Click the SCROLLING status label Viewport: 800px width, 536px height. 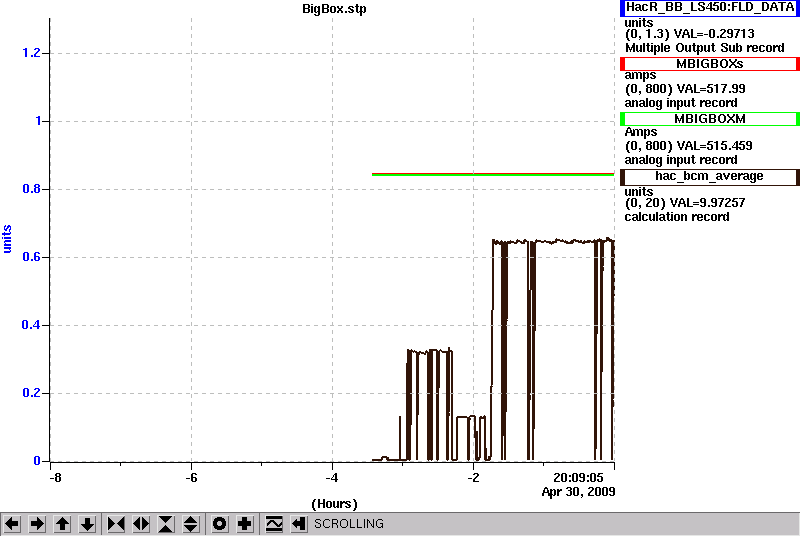pyautogui.click(x=348, y=524)
